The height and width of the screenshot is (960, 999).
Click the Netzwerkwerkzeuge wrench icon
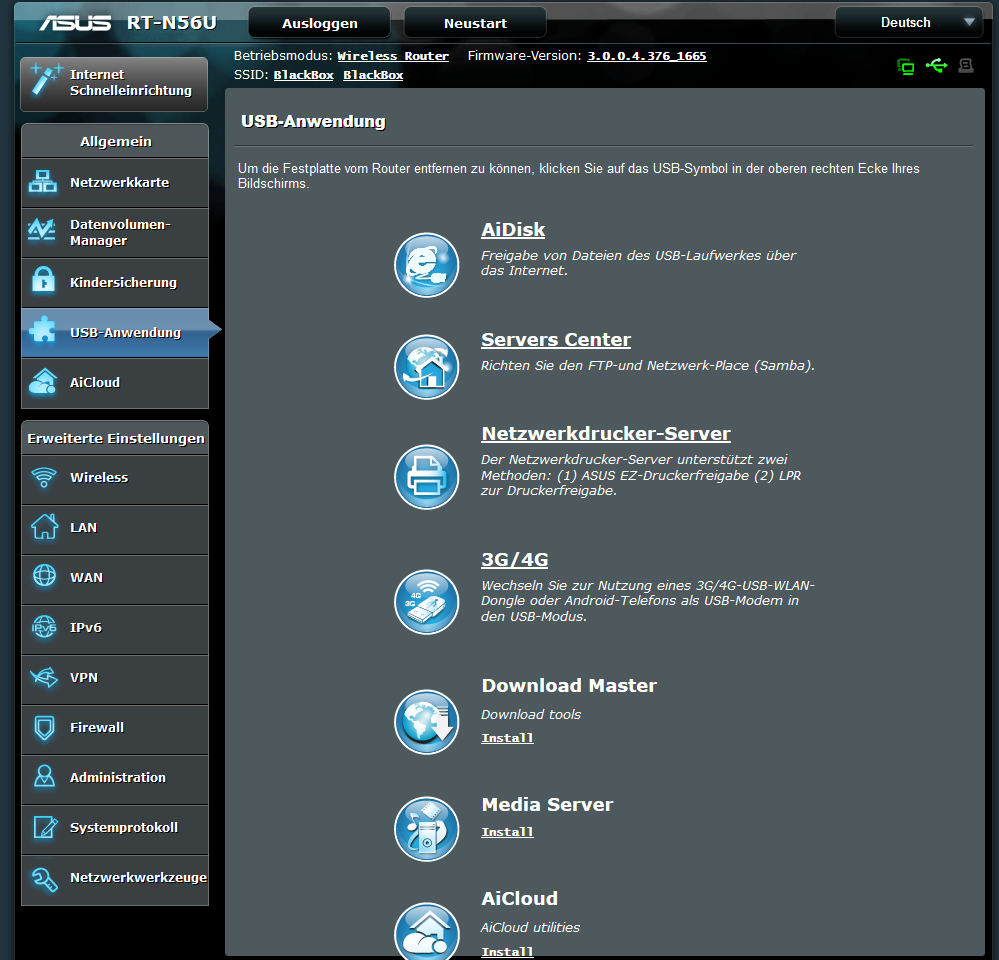45,879
